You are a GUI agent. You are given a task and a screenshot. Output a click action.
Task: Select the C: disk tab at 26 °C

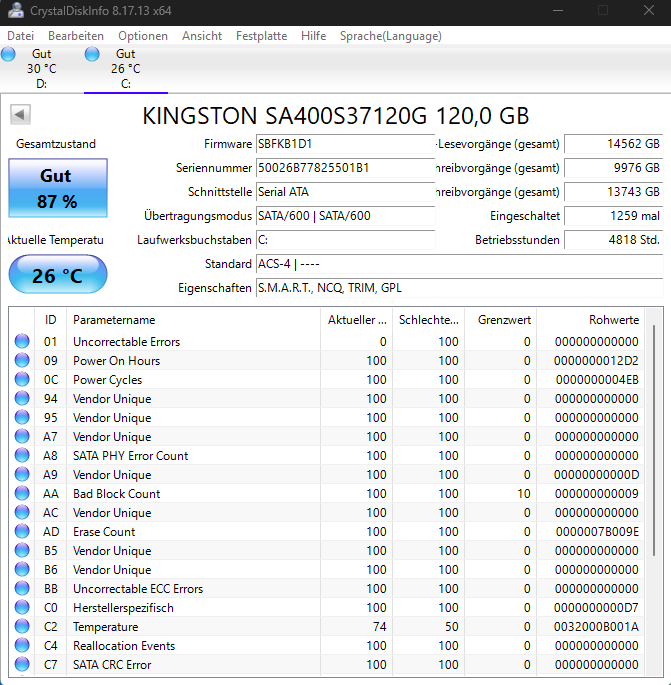[x=126, y=69]
